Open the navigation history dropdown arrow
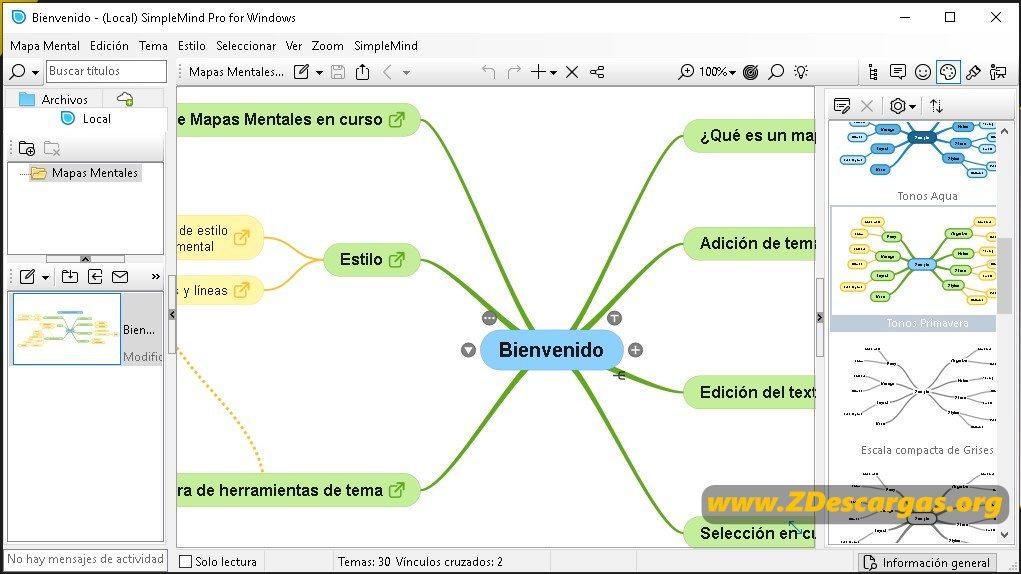The width and height of the screenshot is (1021, 574). tap(406, 73)
